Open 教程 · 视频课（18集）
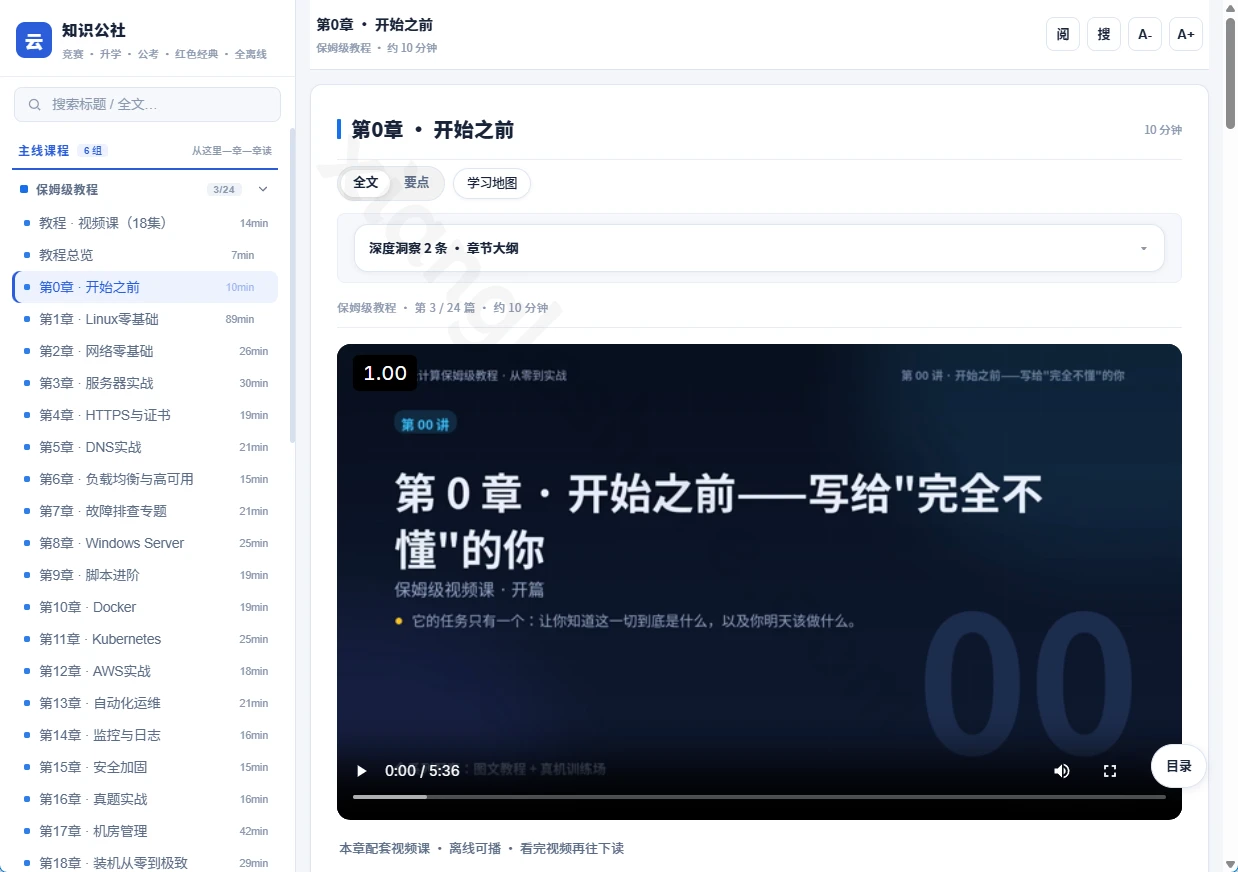The image size is (1238, 872). click(x=145, y=223)
